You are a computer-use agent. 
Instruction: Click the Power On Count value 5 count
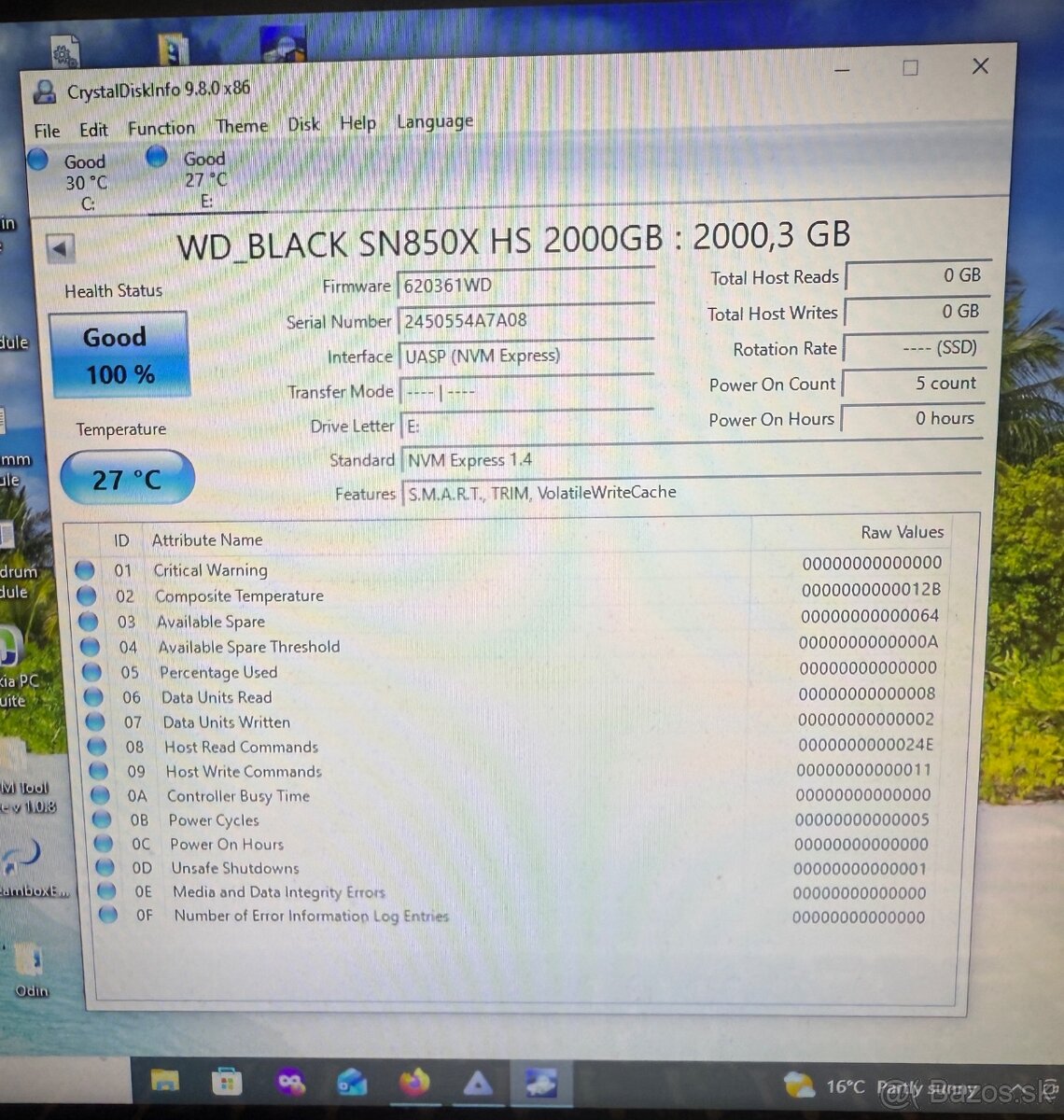(x=912, y=384)
